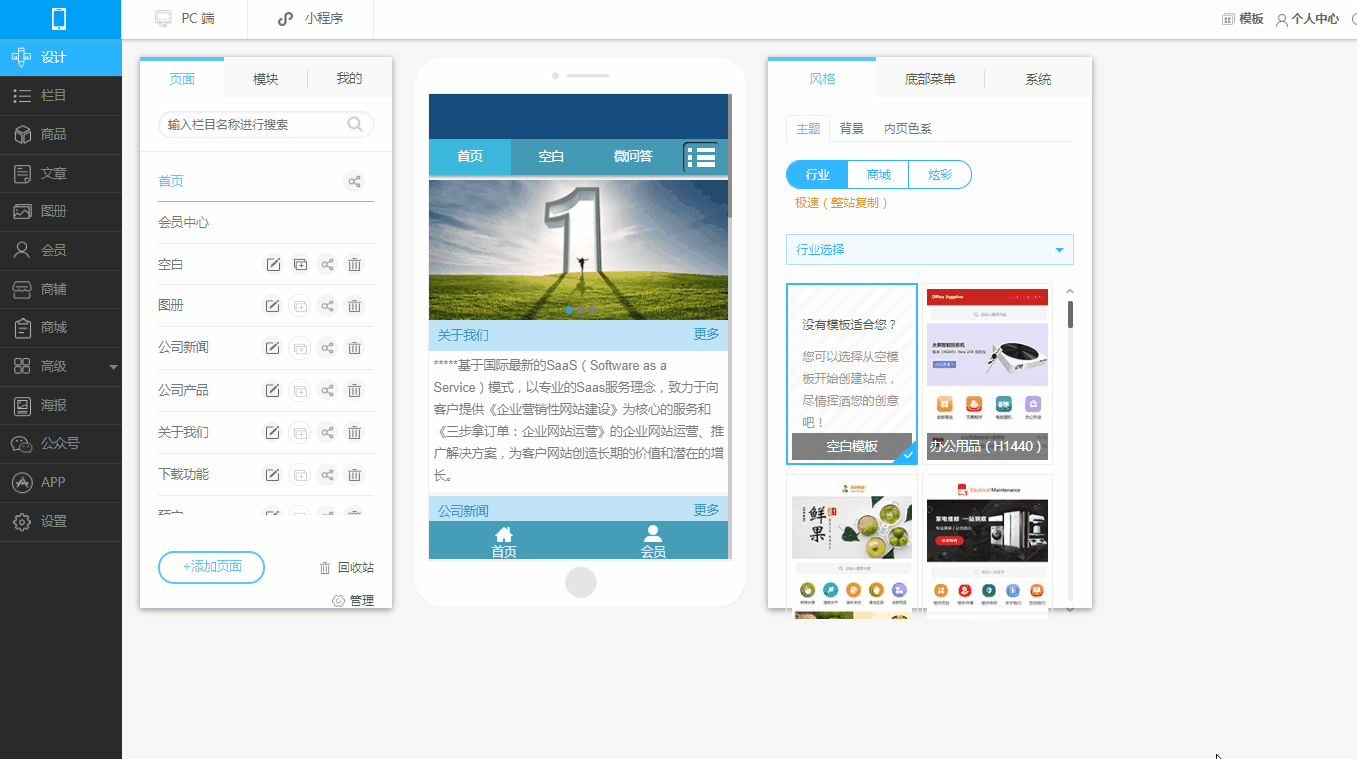
Task: Expand 高级 sidebar arrow
Action: (x=113, y=367)
